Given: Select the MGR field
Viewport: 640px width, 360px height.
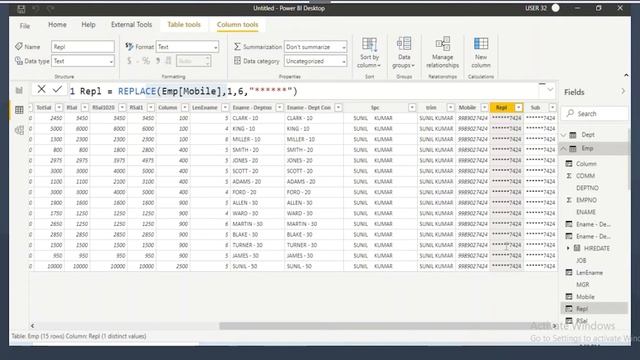Looking at the screenshot, I should (x=582, y=284).
